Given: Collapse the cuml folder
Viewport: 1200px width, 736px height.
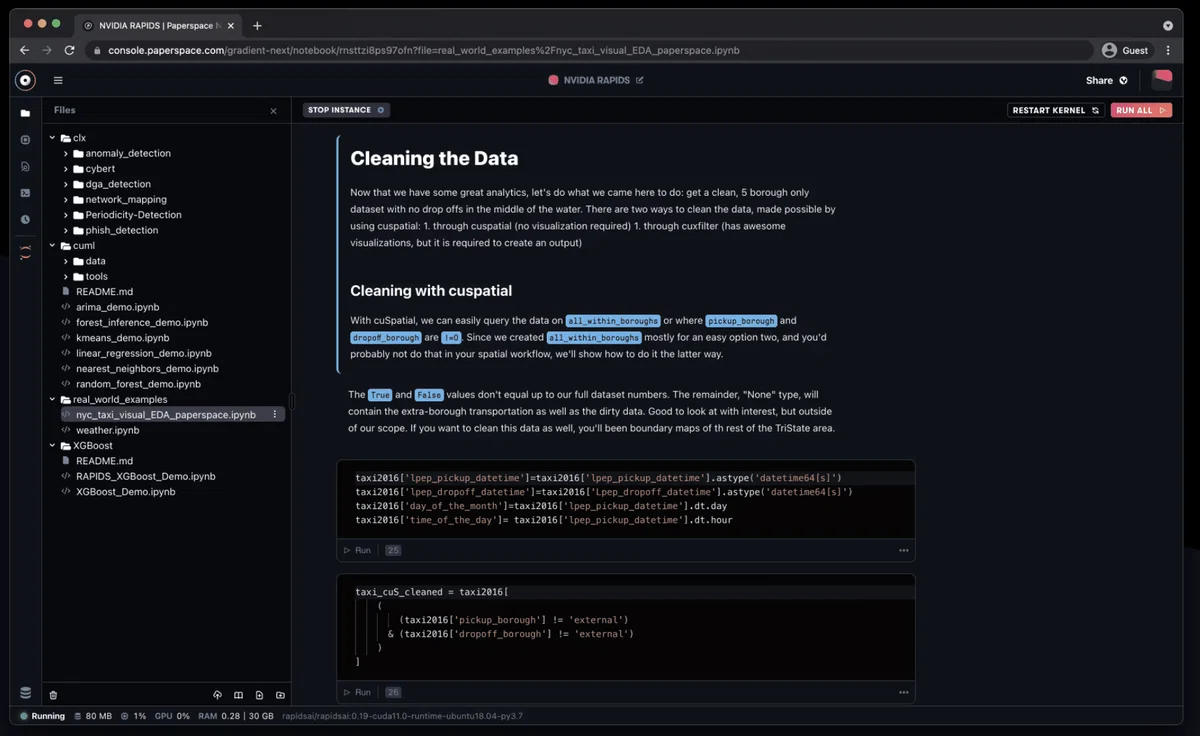Looking at the screenshot, I should (52, 246).
